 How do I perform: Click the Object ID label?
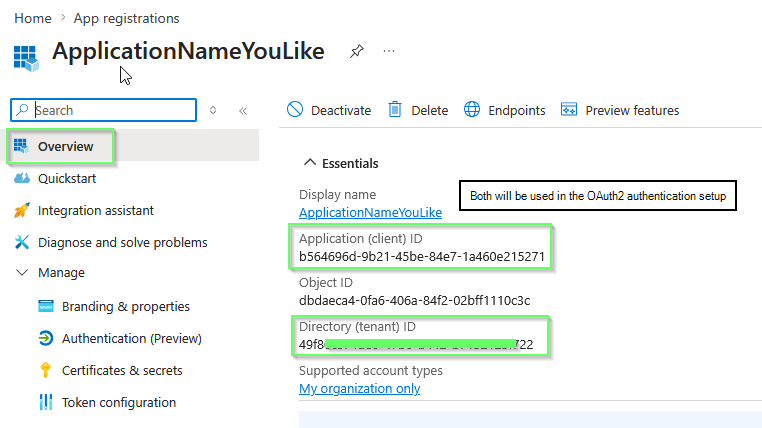tap(326, 283)
